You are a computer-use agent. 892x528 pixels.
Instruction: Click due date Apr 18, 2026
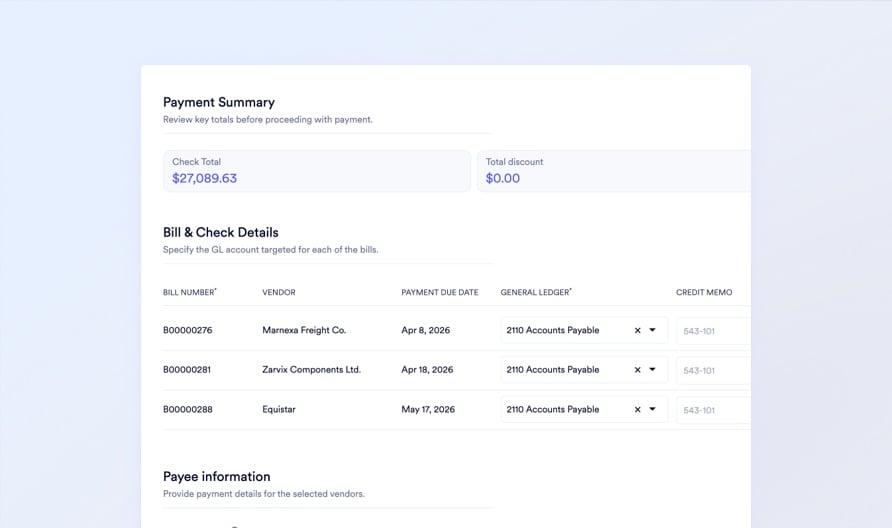[x=427, y=370]
